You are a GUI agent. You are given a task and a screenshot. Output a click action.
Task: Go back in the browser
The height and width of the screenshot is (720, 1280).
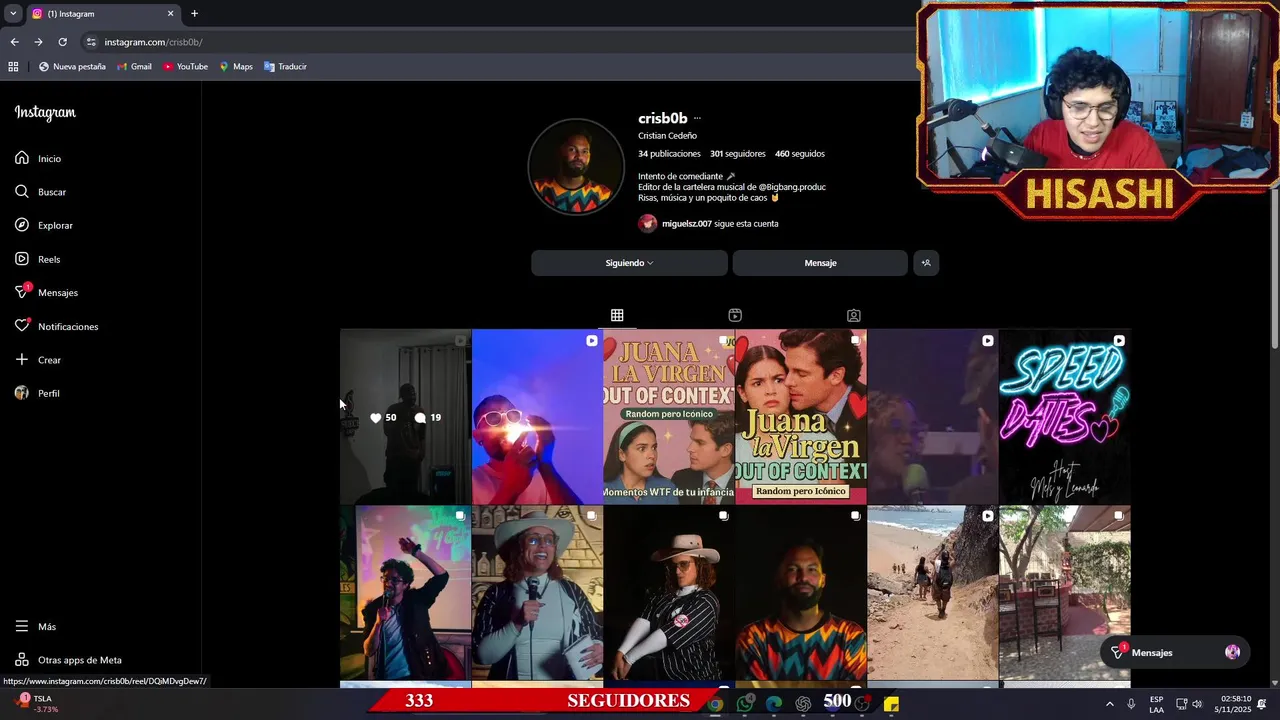[x=14, y=42]
